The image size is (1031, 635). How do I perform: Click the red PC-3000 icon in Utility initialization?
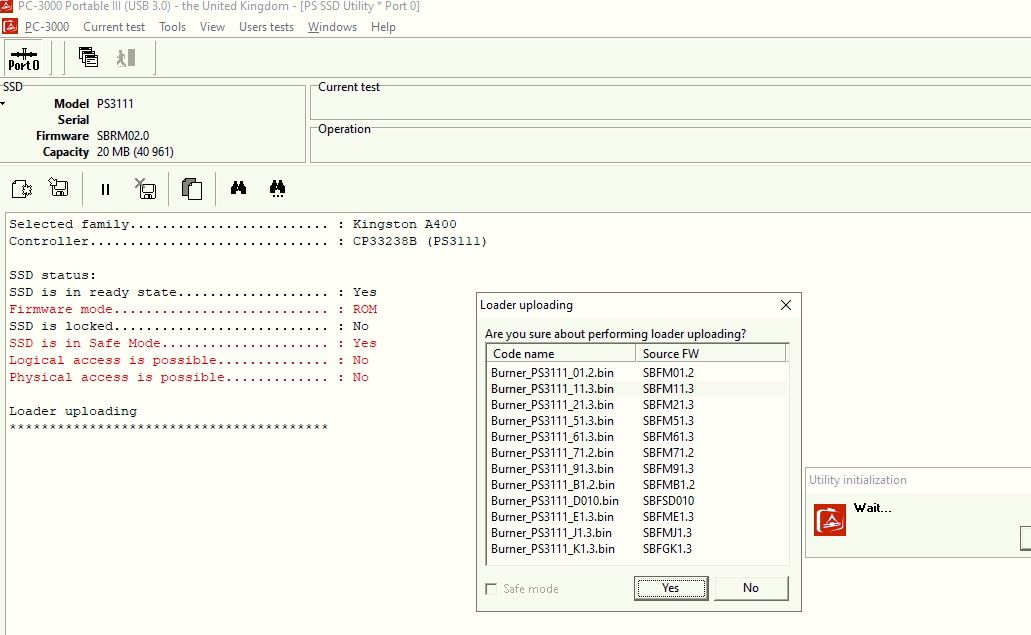tap(830, 520)
